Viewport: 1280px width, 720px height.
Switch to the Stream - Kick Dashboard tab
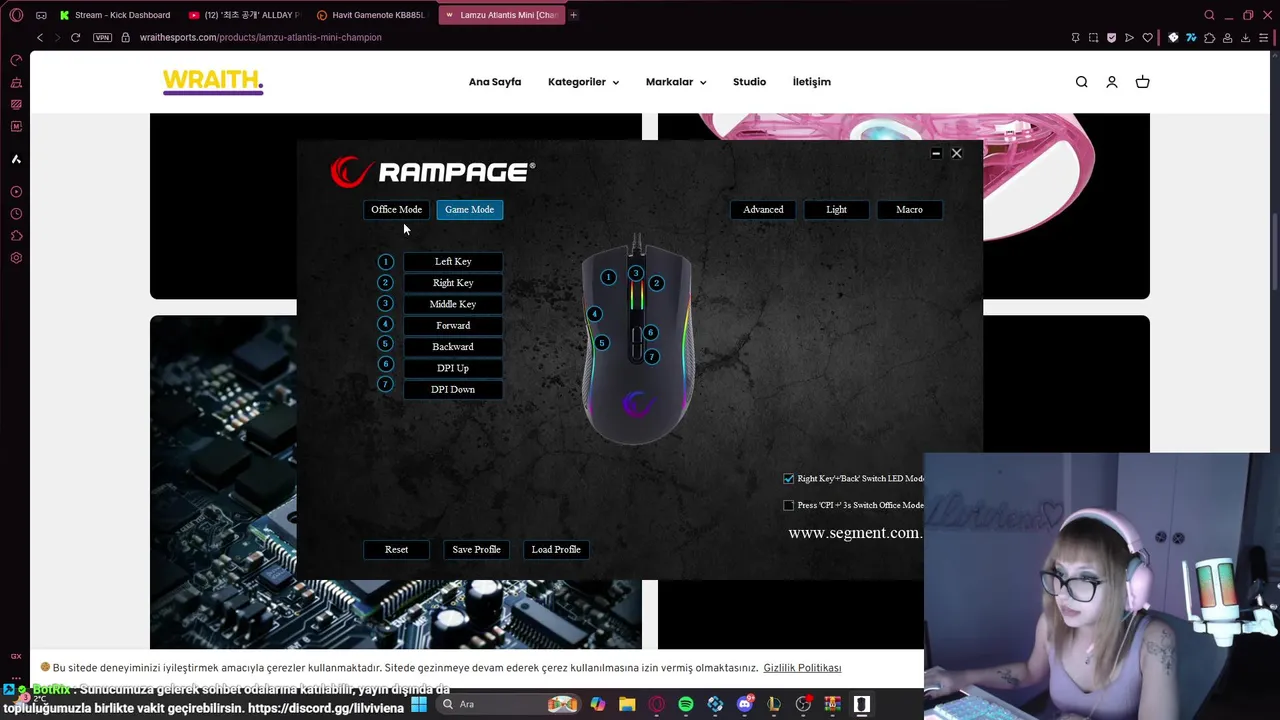[114, 15]
